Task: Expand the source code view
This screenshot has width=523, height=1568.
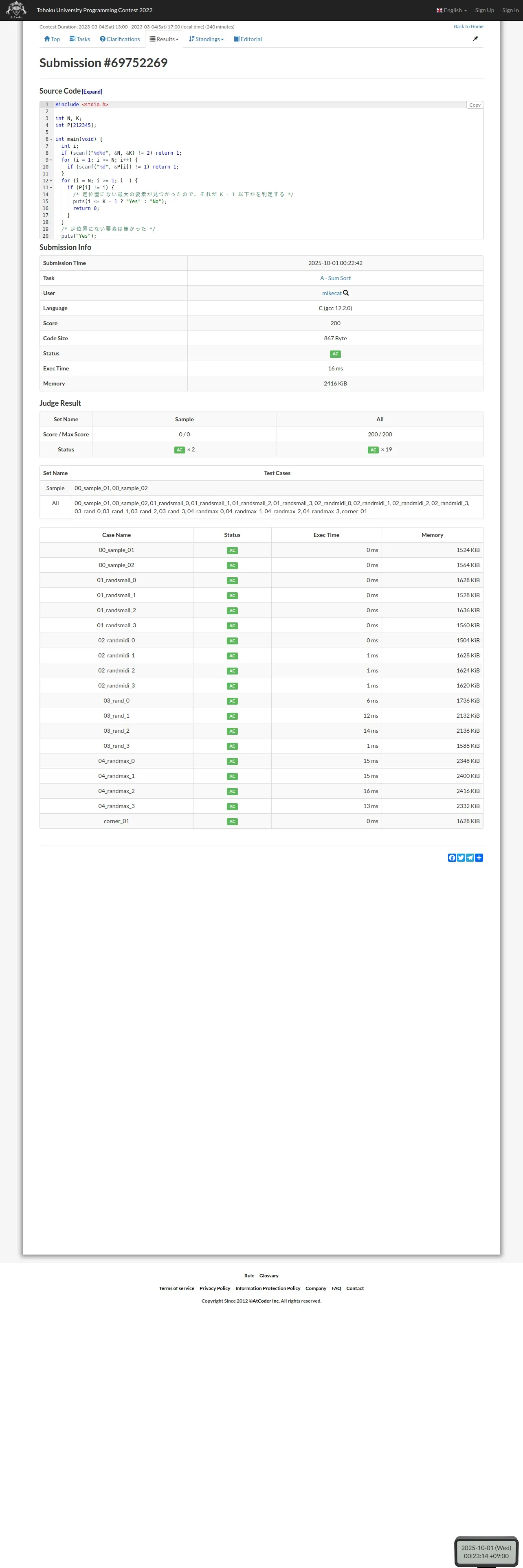Action: [92, 92]
